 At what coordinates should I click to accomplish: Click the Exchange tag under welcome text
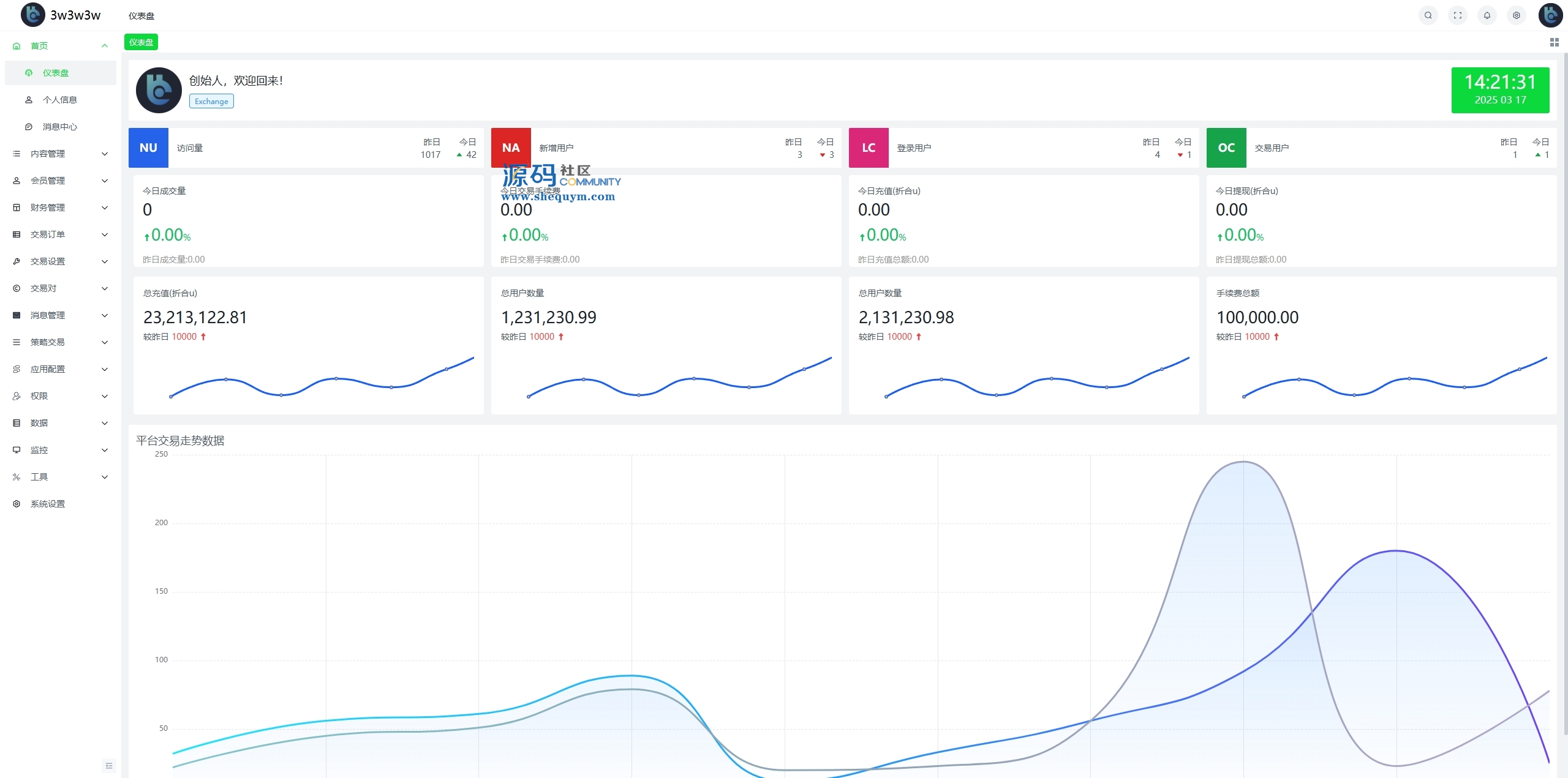point(211,102)
